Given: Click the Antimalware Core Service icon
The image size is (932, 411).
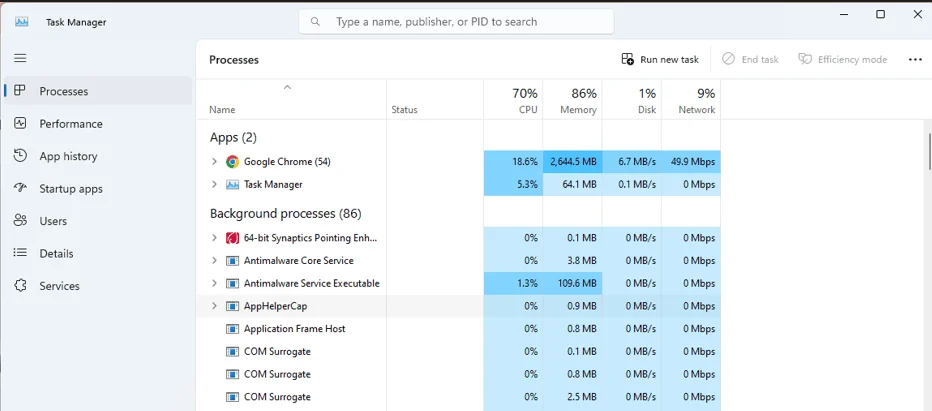Looking at the screenshot, I should (x=232, y=261).
